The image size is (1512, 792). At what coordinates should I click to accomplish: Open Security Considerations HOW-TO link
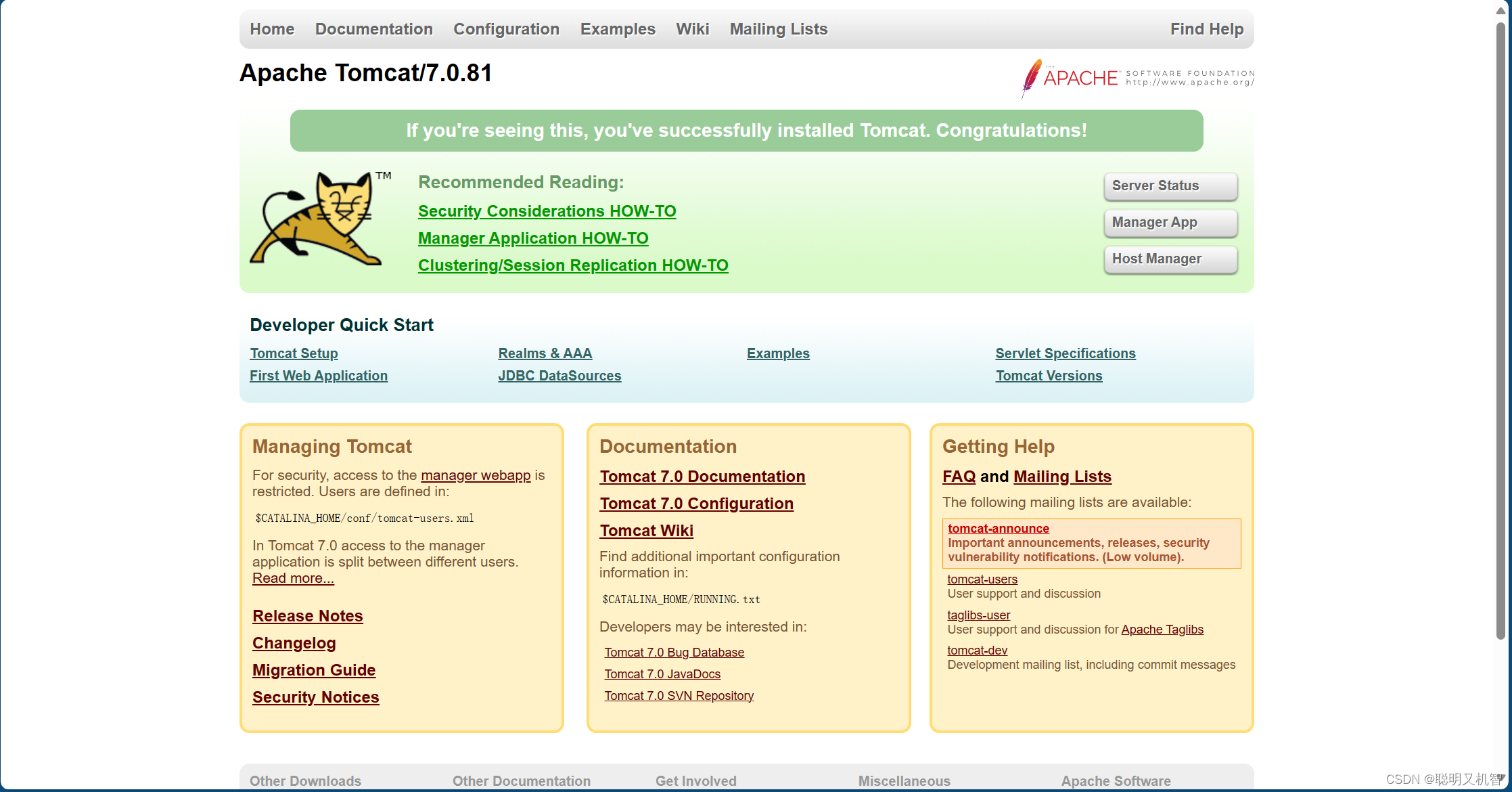click(x=547, y=211)
